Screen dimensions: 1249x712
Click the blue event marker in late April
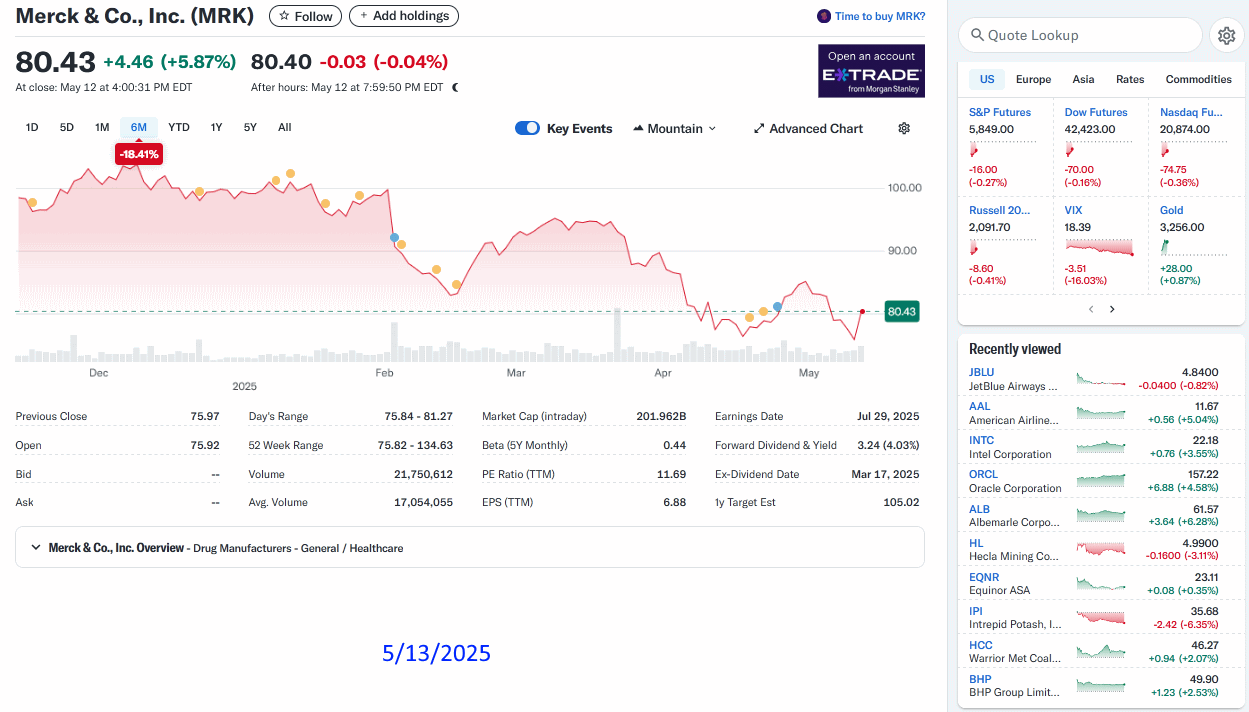(777, 306)
